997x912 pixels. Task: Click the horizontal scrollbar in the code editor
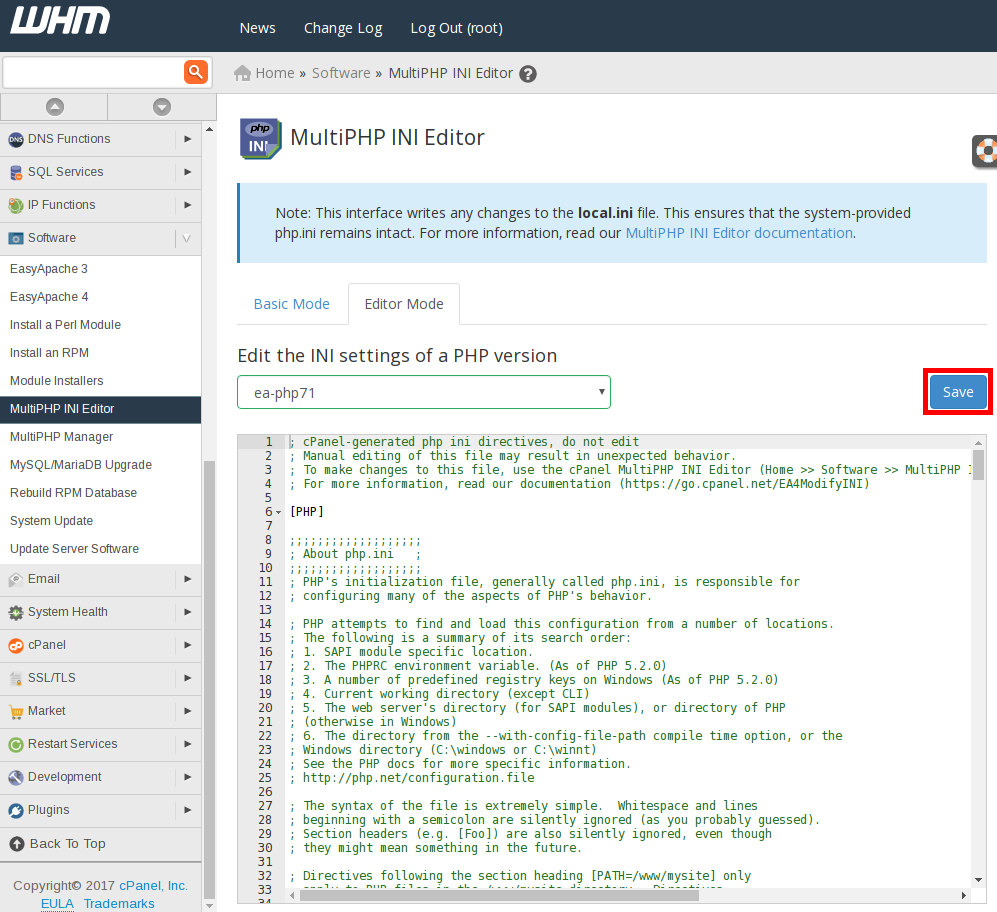(x=600, y=895)
